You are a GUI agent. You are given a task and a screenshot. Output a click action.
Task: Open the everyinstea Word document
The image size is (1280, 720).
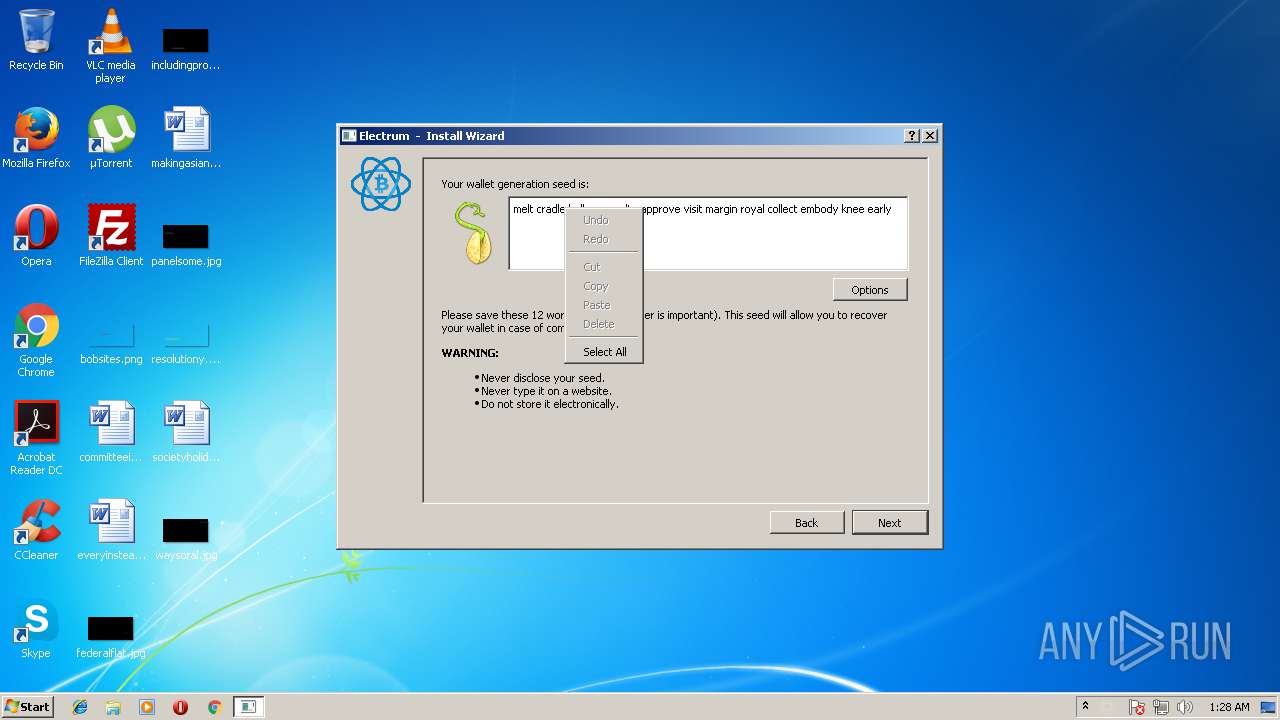click(110, 530)
